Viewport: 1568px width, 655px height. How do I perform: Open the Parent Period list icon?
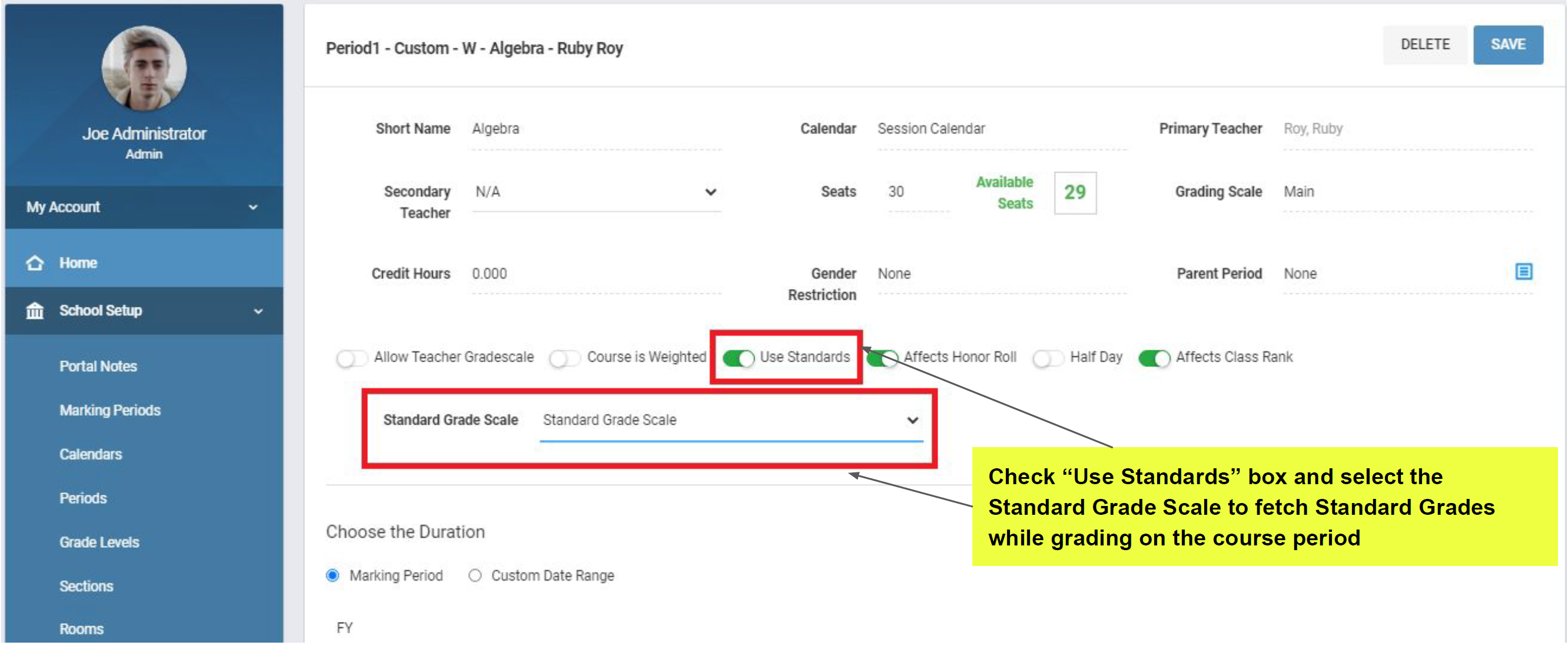(1523, 272)
